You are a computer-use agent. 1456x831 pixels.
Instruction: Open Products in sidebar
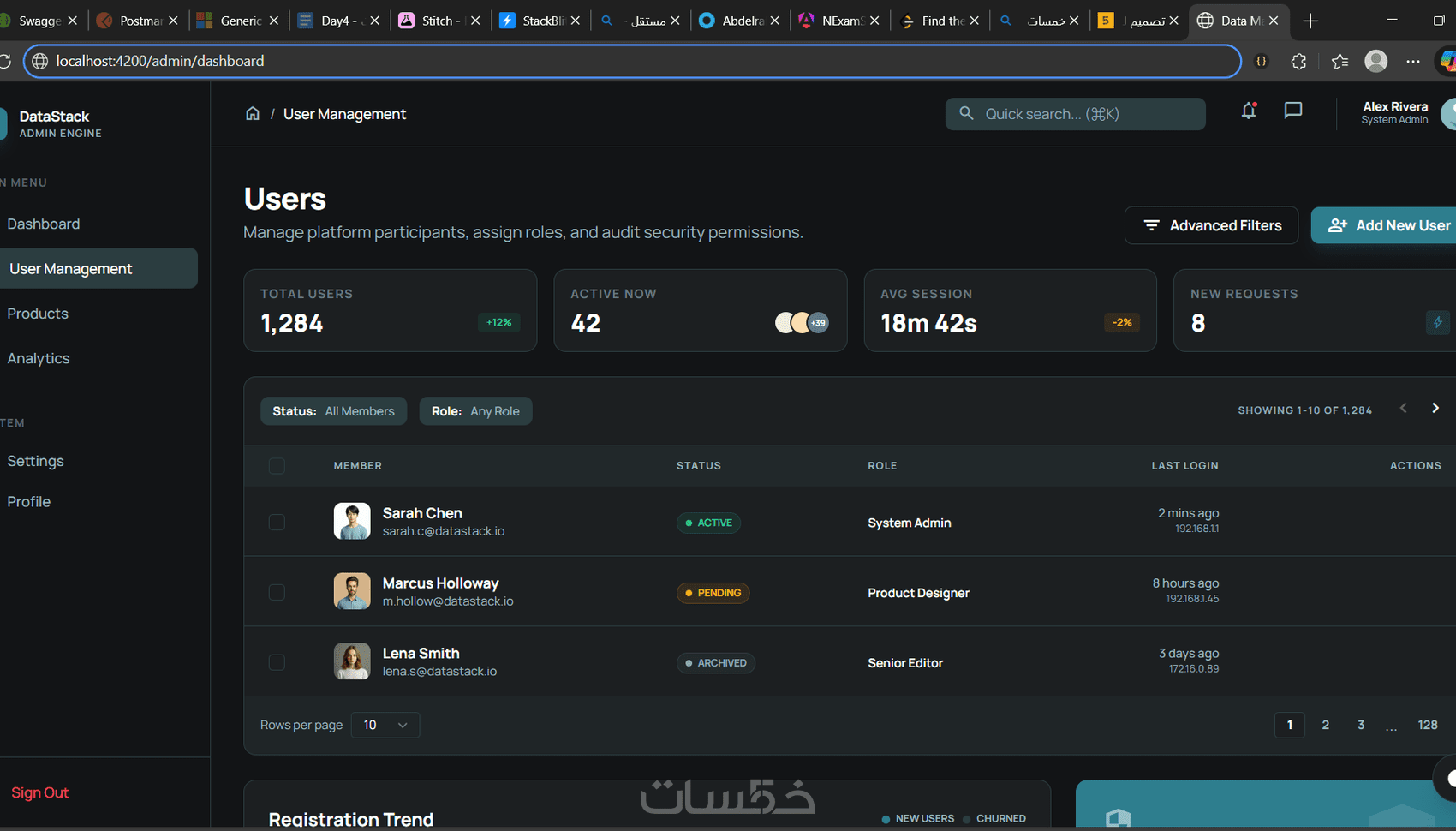pos(38,314)
